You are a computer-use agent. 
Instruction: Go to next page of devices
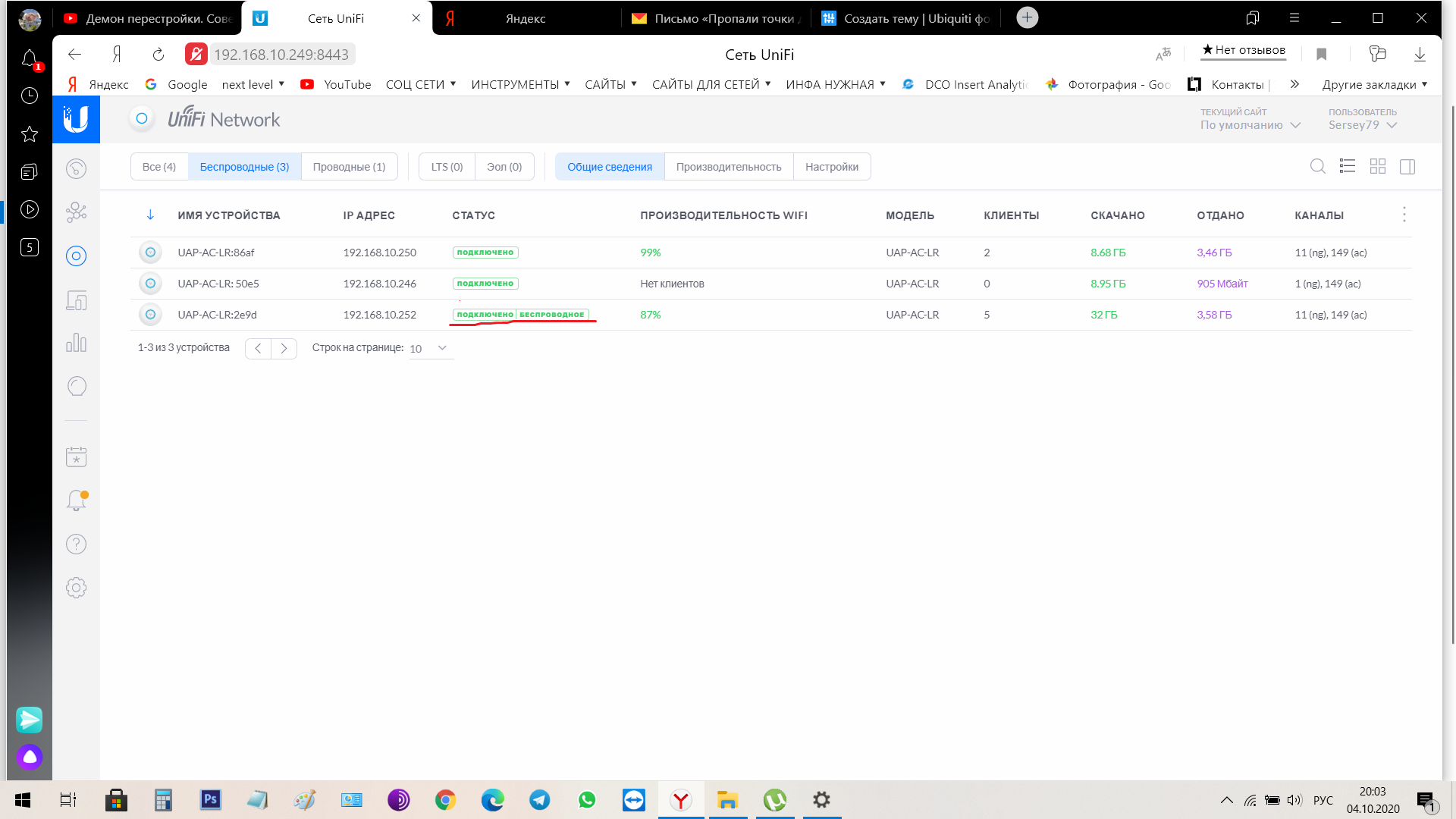[284, 348]
